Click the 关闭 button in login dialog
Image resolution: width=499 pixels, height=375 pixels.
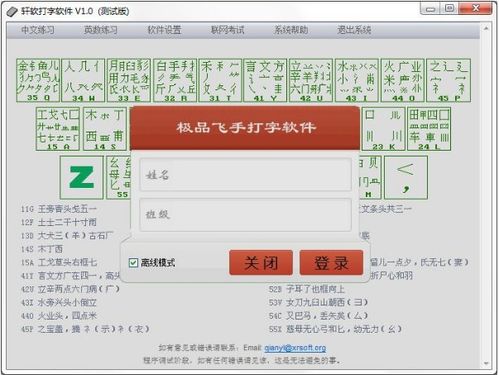(261, 263)
